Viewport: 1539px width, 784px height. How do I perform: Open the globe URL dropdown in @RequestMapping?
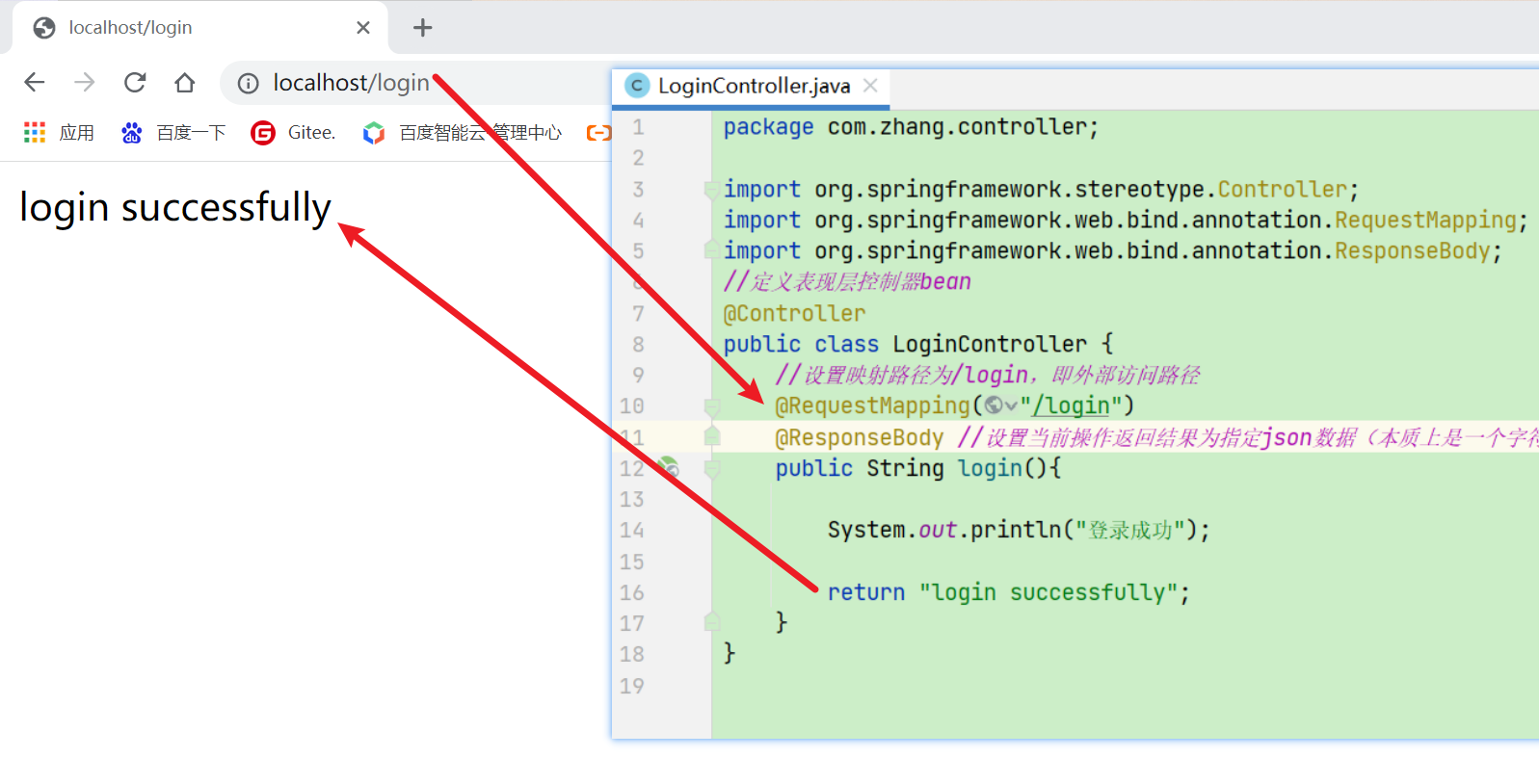coord(1001,405)
